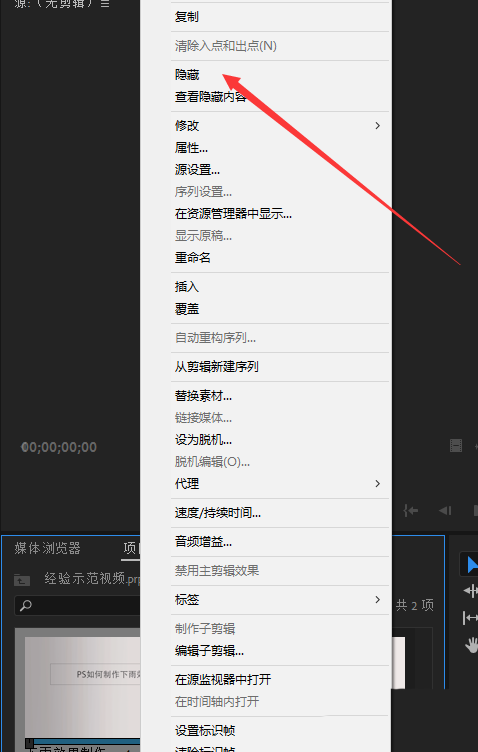Click the 00;00;00;00 source timecode

59,447
